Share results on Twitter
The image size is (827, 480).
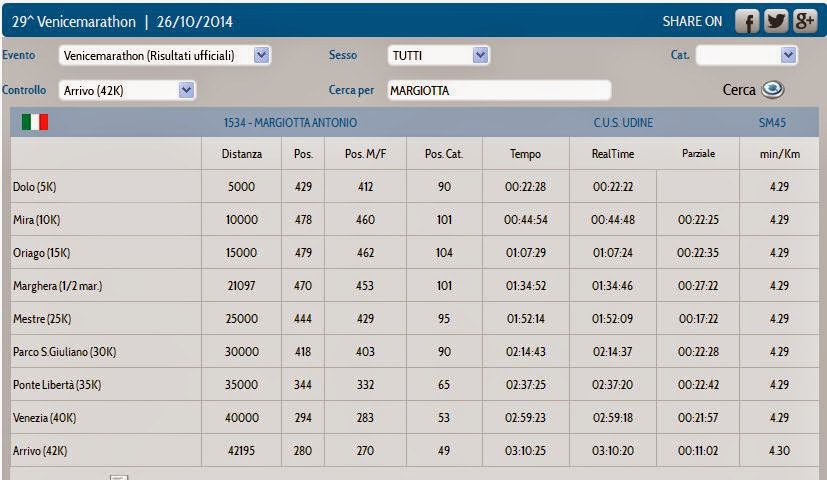pos(776,22)
